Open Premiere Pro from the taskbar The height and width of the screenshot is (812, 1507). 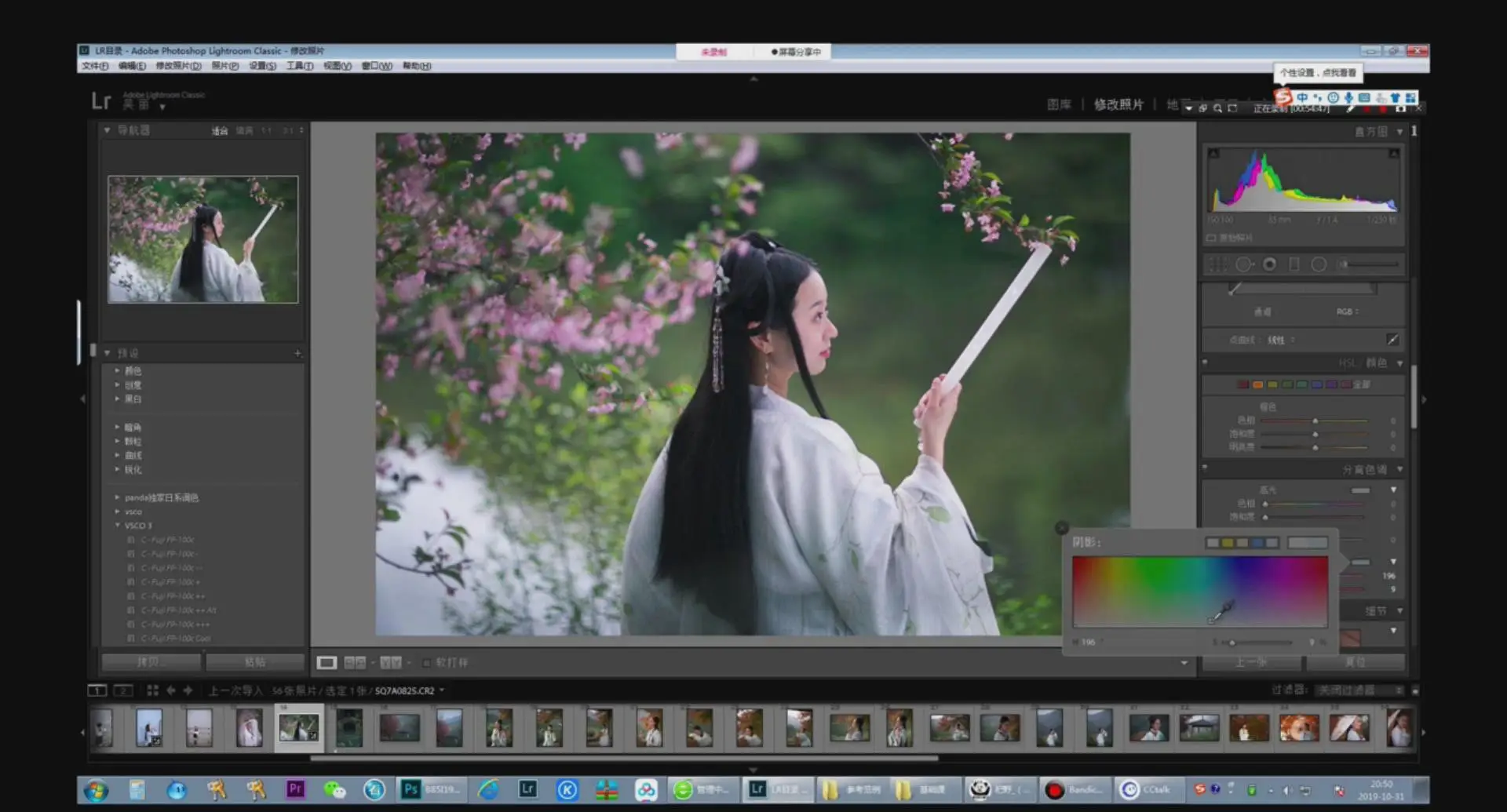[x=295, y=789]
